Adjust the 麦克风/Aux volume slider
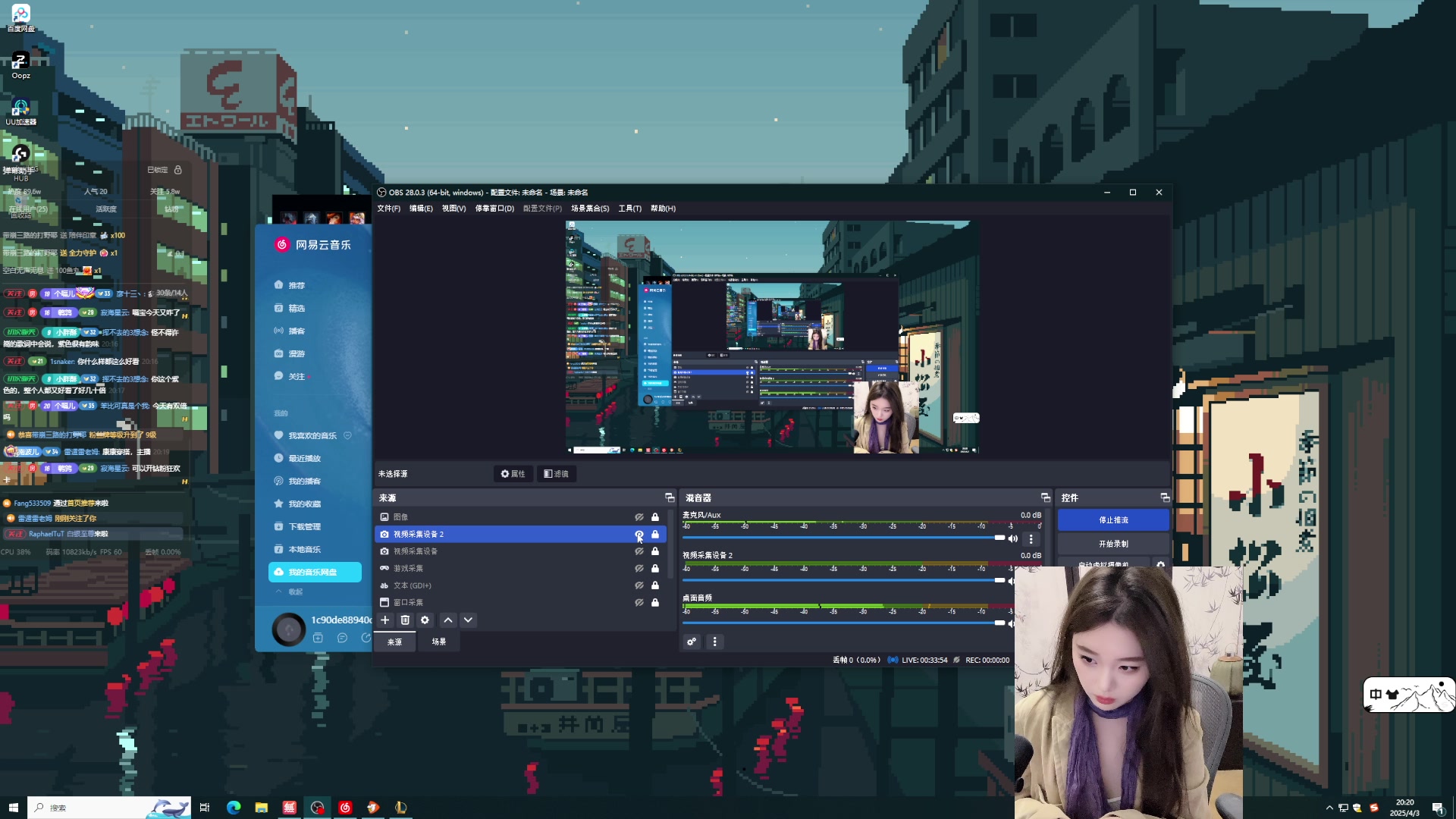The width and height of the screenshot is (1456, 819). click(843, 538)
